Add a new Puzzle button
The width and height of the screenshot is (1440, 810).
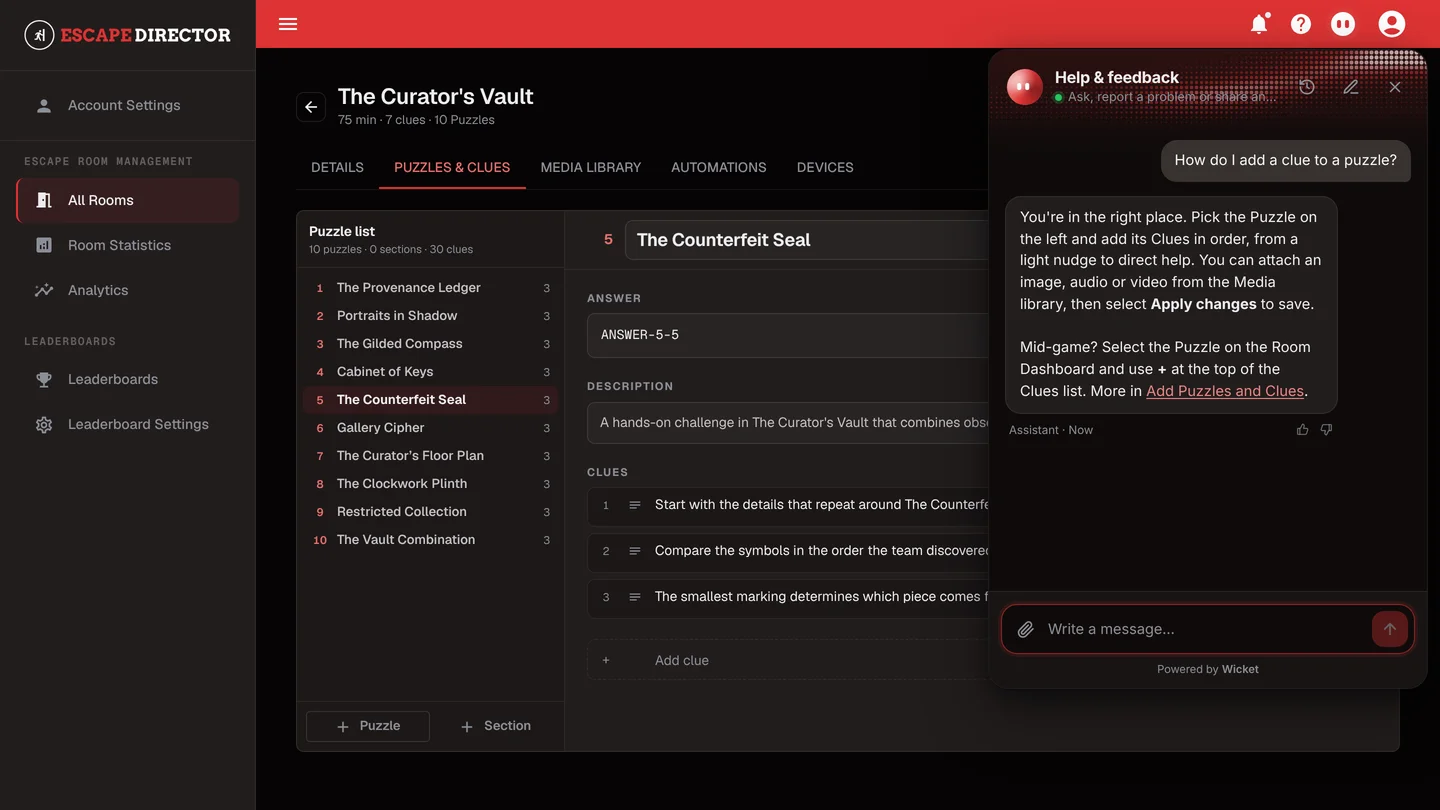click(x=368, y=726)
